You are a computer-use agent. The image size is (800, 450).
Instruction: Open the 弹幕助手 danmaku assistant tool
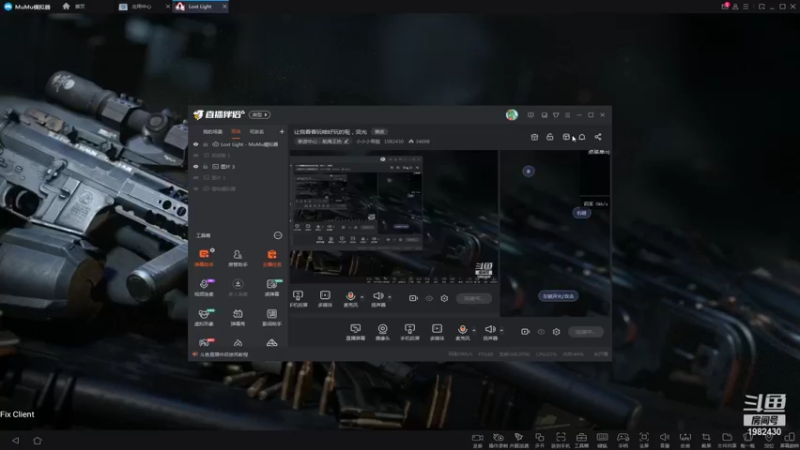tap(204, 258)
